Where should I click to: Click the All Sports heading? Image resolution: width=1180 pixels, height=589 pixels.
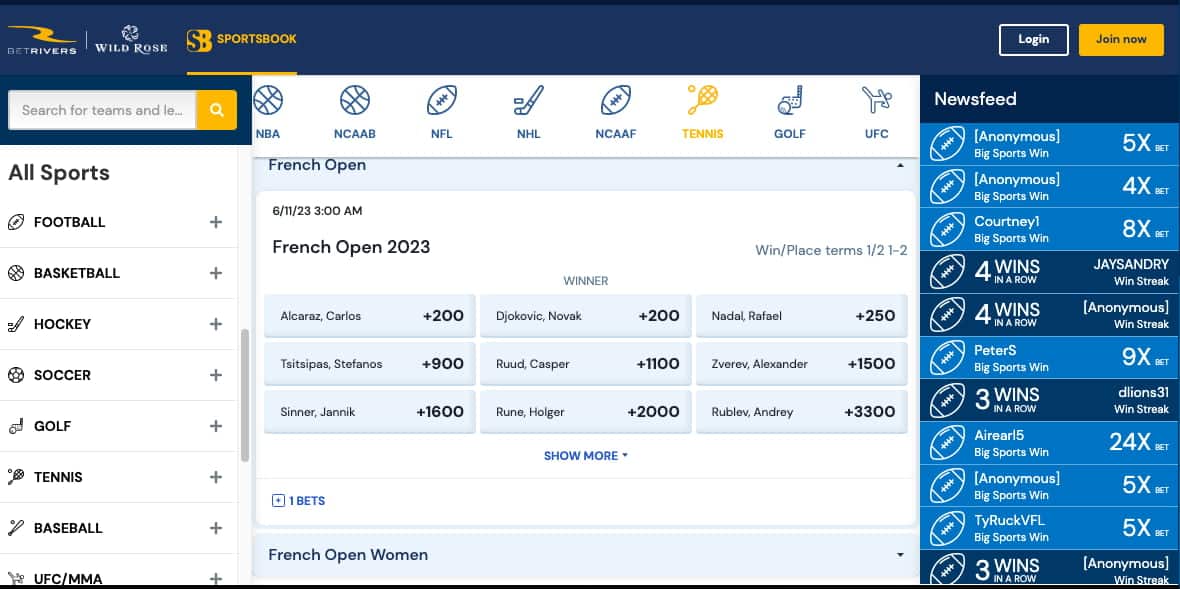[59, 173]
